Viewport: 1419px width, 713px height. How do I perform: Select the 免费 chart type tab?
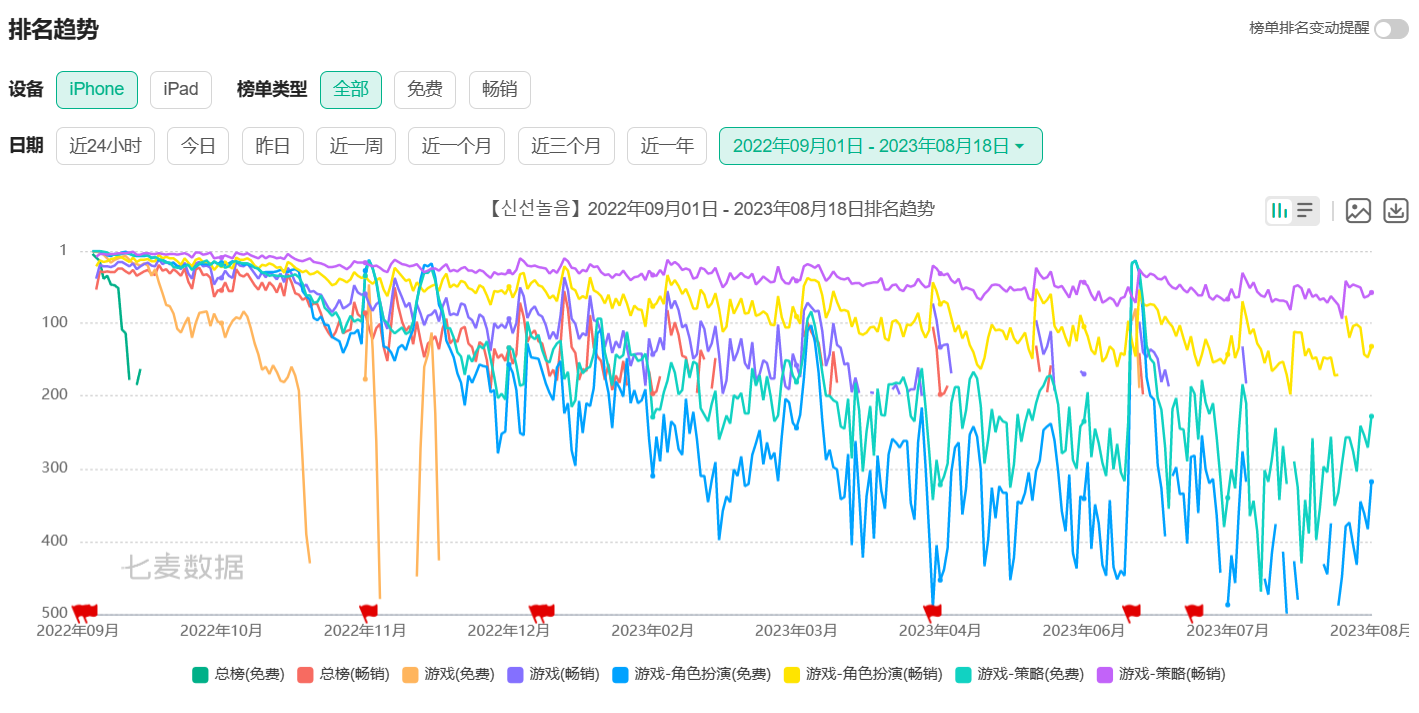(x=424, y=89)
